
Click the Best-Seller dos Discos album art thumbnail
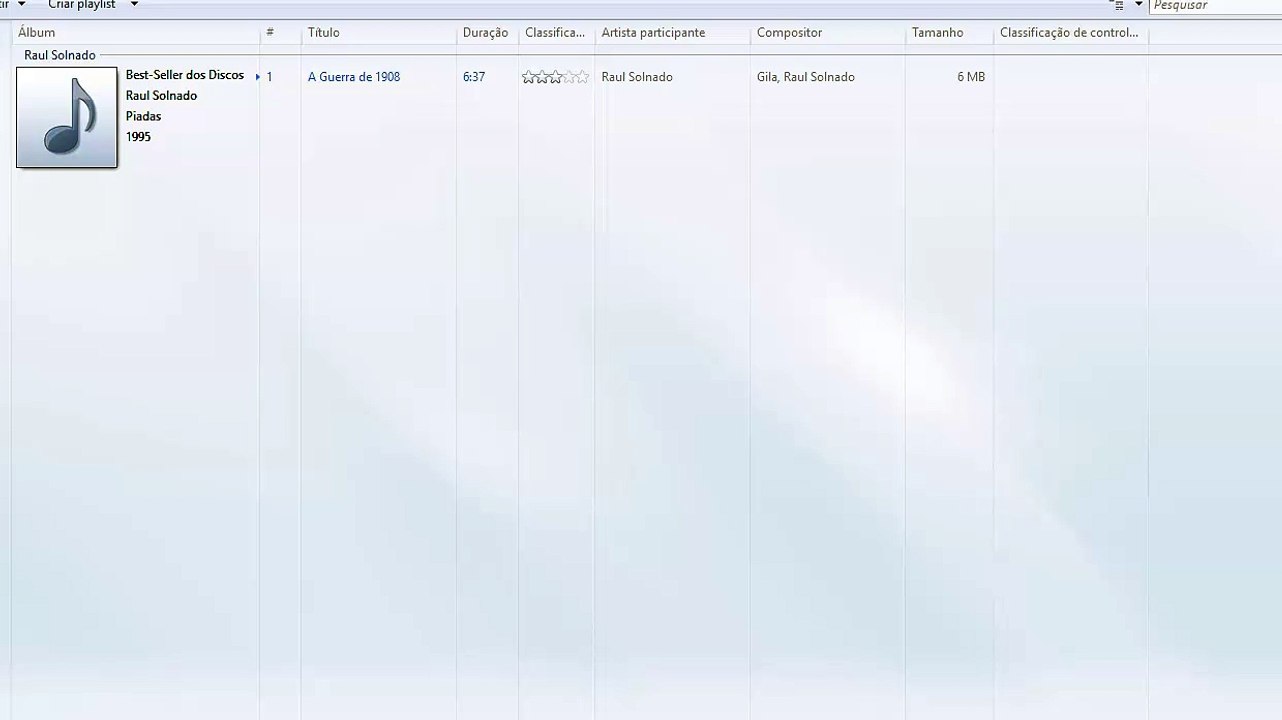pos(67,117)
